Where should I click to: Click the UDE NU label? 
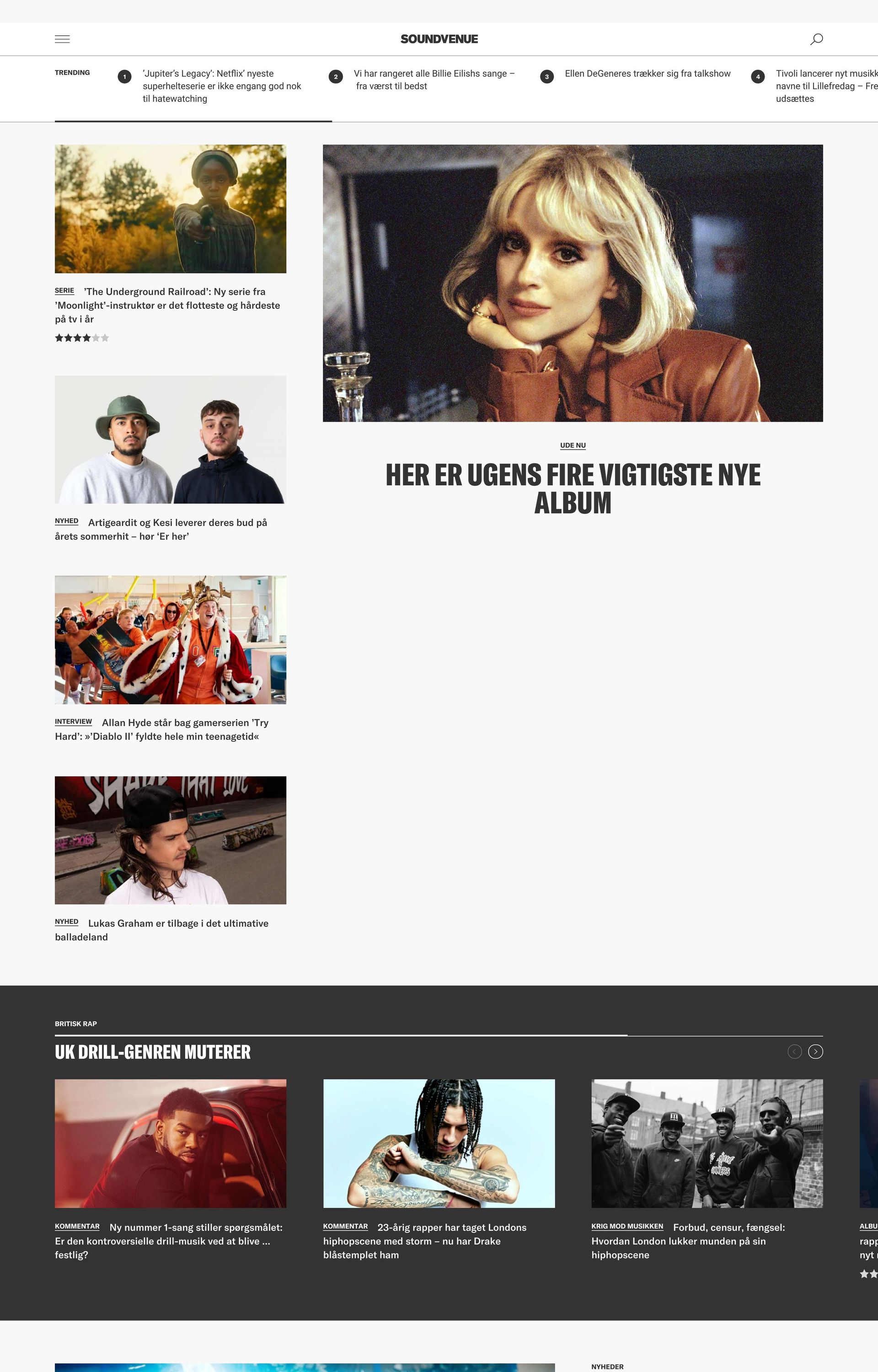pos(573,446)
